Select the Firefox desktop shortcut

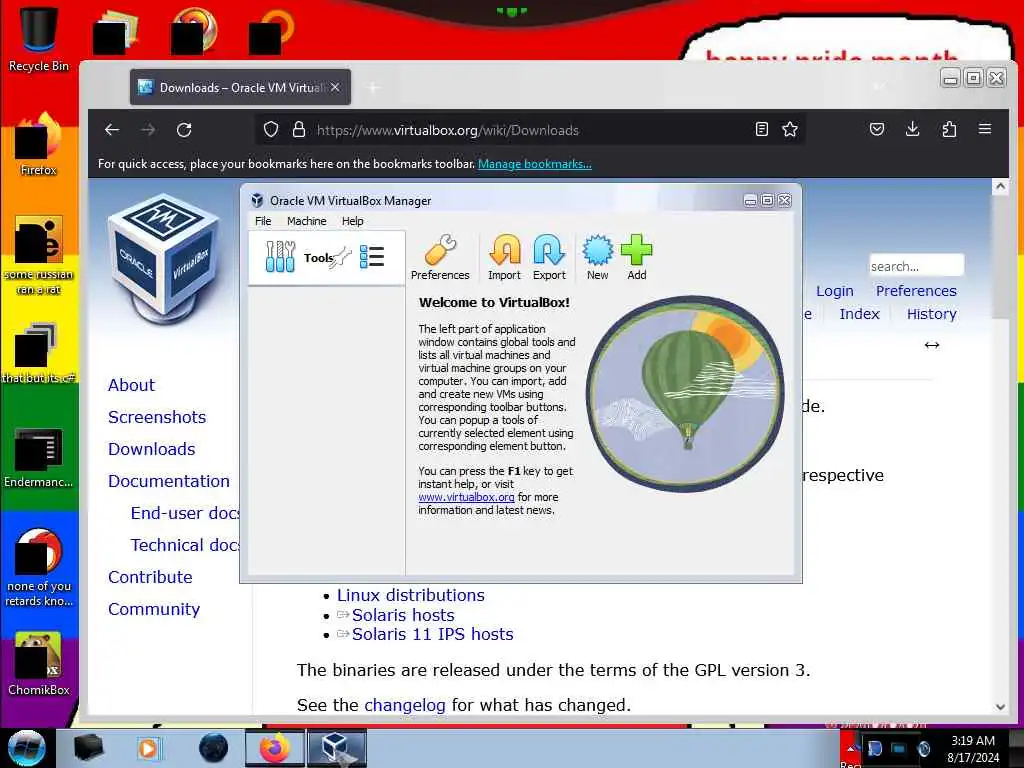(39, 144)
